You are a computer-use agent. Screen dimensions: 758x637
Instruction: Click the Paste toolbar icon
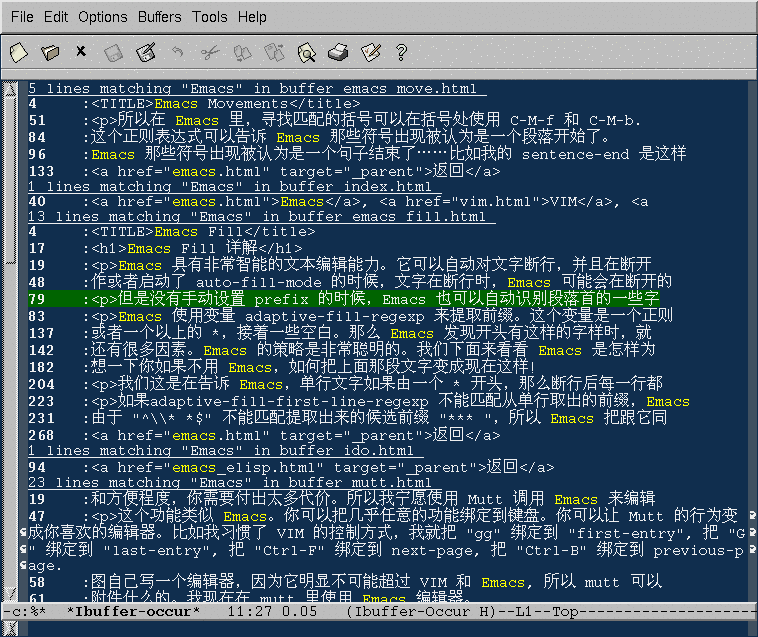coord(274,51)
